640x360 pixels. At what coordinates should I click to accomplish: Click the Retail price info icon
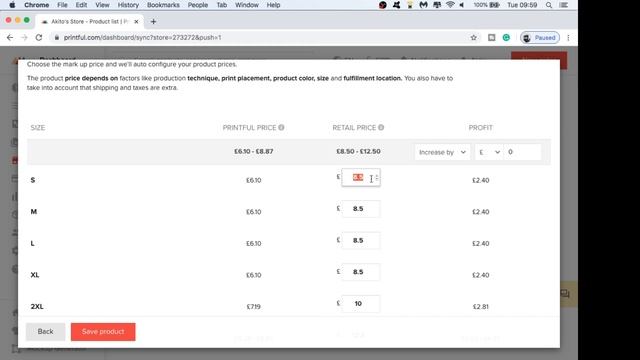click(381, 127)
